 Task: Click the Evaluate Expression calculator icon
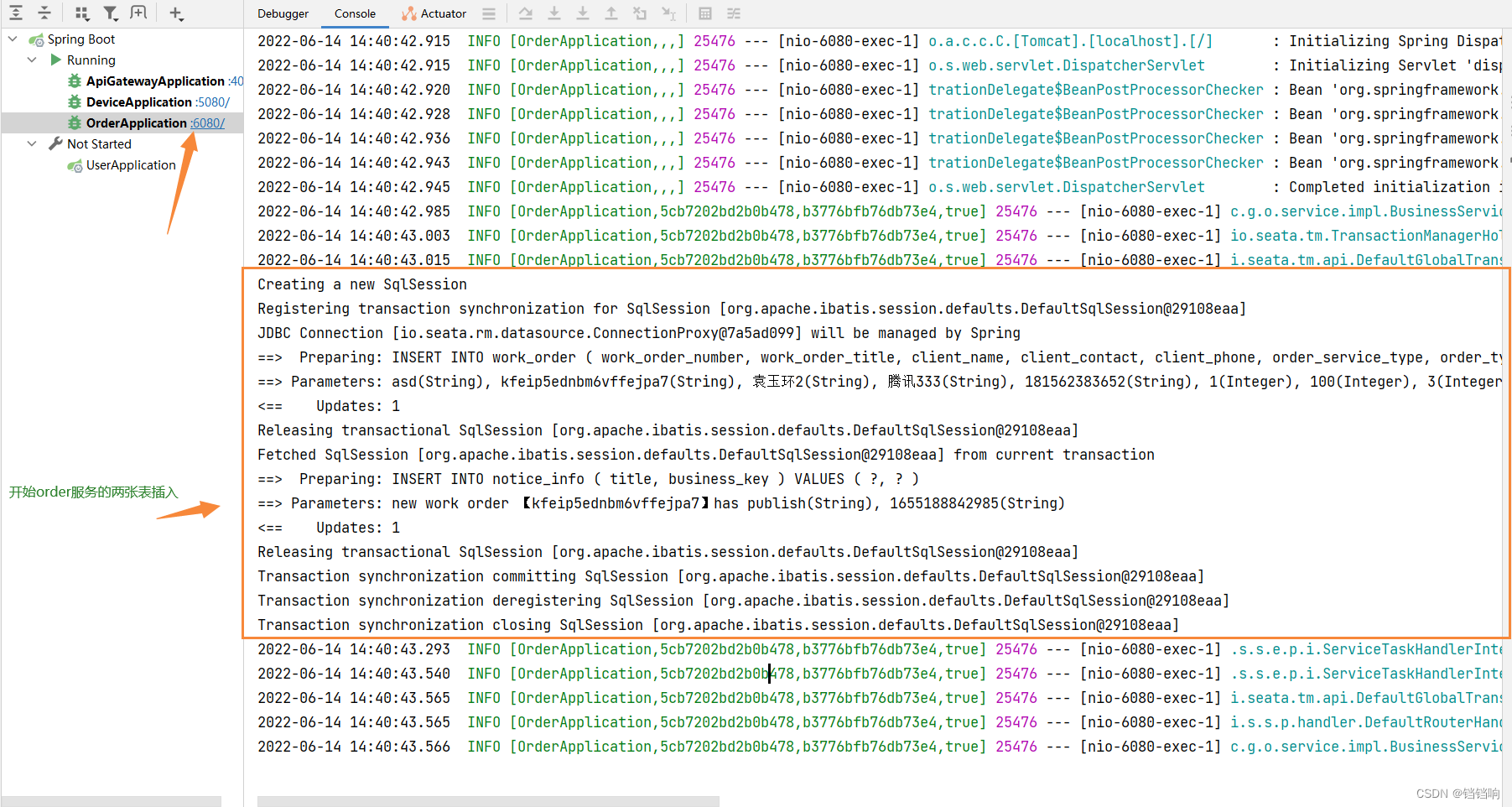[705, 13]
